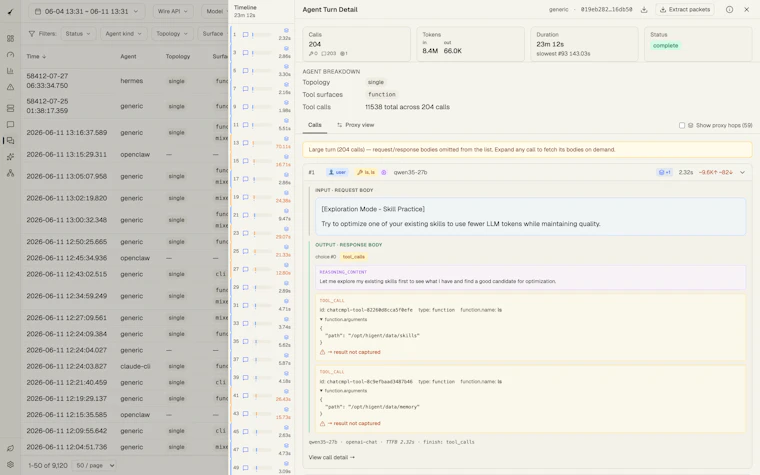Viewport: 760px width, 475px height.
Task: Open the bar chart icon in the sidebar
Action: click(10, 71)
